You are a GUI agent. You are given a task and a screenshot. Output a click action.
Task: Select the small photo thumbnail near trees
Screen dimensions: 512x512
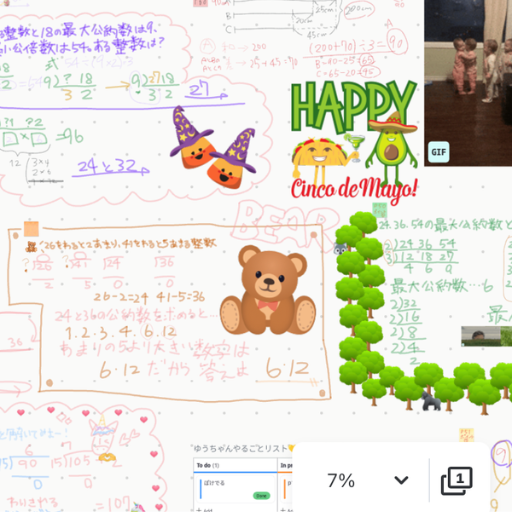point(486,336)
